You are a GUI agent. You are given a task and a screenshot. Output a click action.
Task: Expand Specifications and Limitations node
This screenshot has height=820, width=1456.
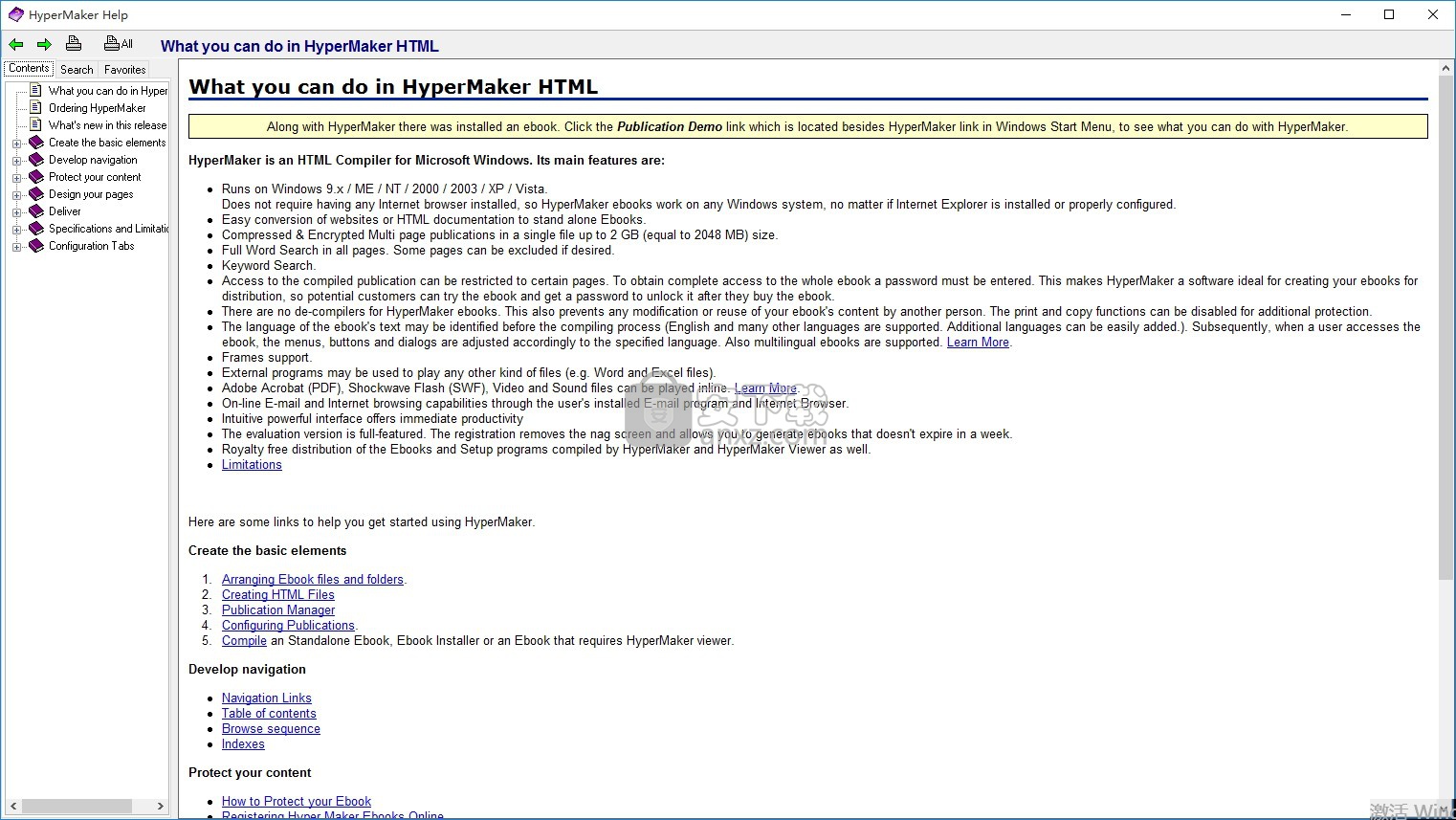click(x=16, y=230)
